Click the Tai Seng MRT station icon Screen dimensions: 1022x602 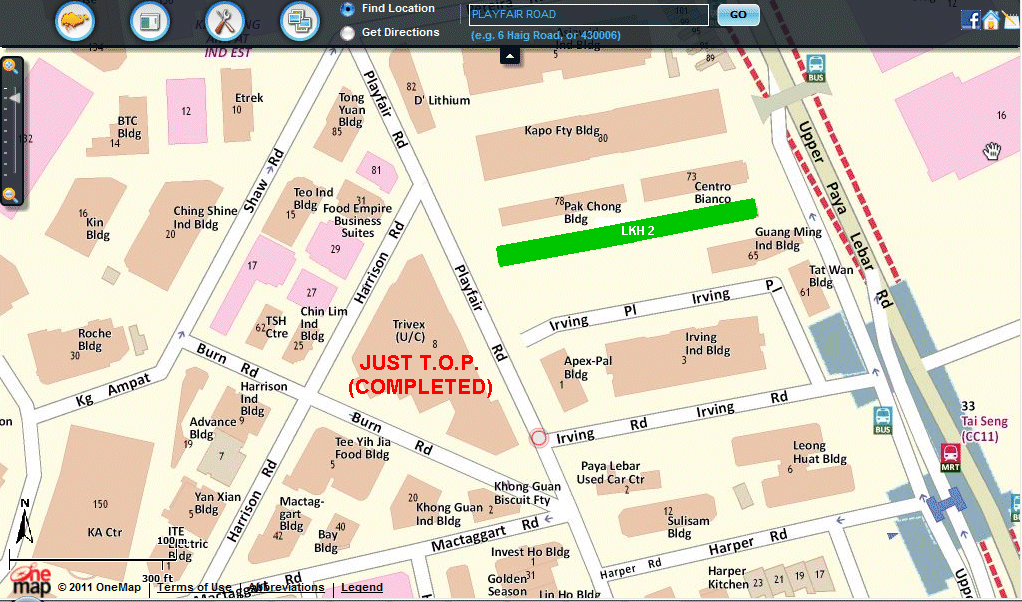[950, 456]
